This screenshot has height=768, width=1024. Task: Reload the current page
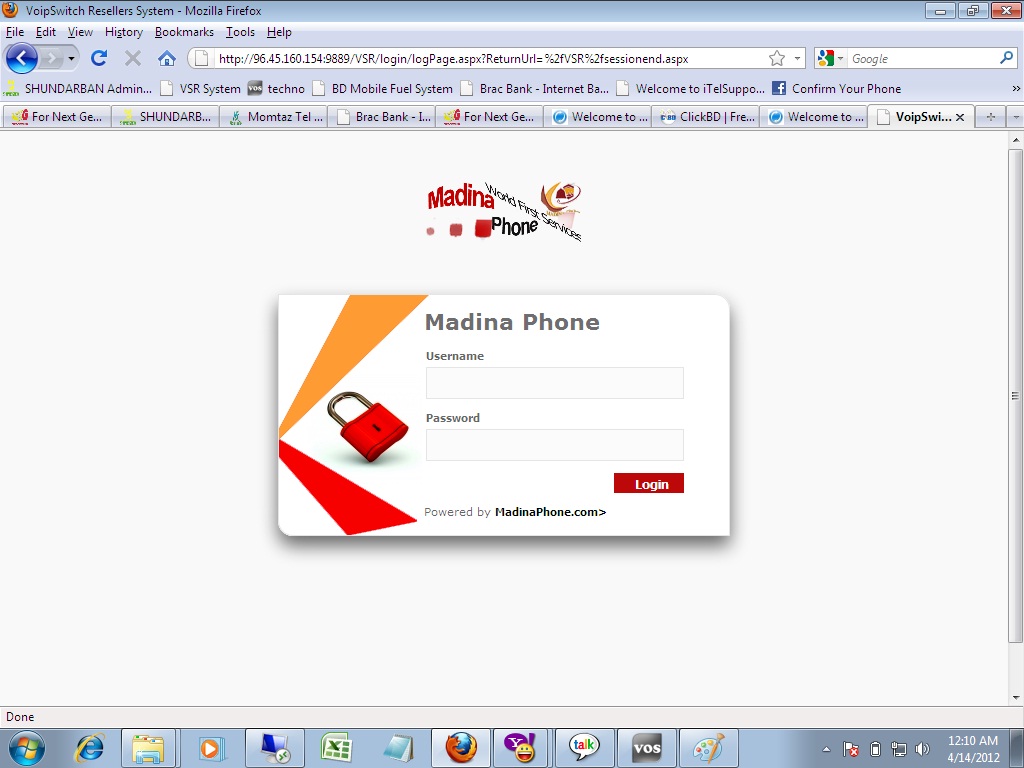coord(99,59)
